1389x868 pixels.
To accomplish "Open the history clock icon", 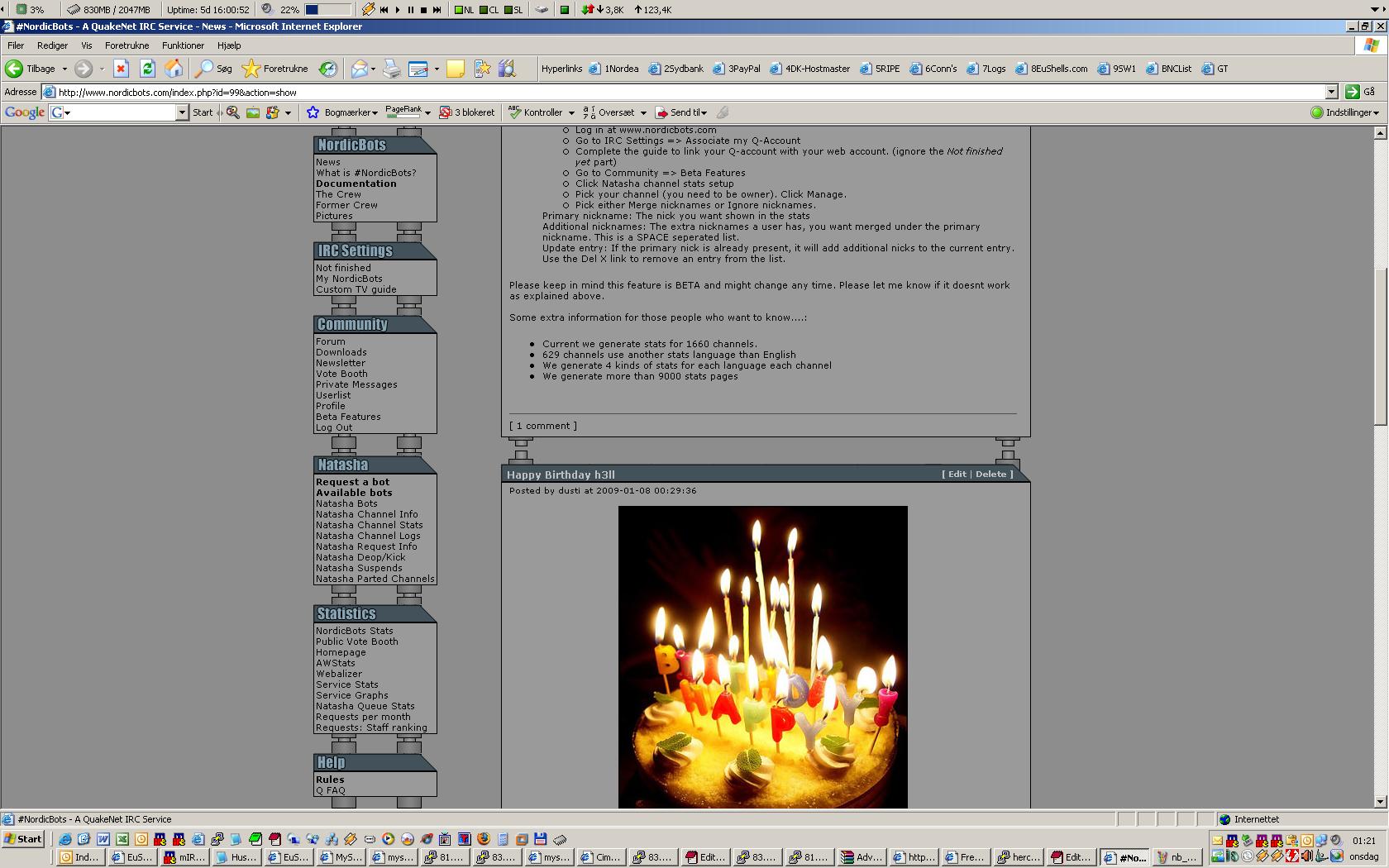I will (x=328, y=69).
